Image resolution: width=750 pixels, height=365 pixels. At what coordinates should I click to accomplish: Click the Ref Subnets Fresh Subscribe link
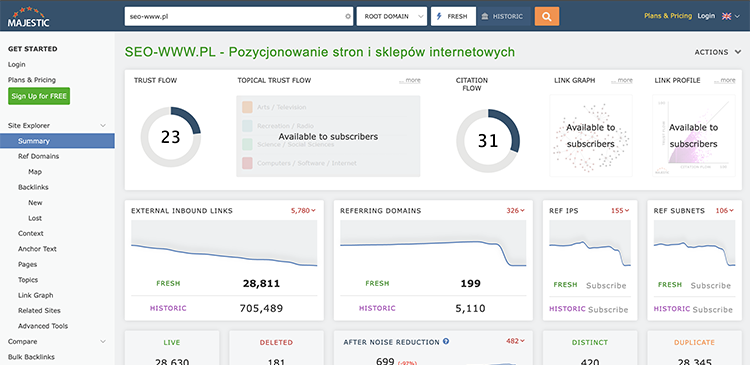[x=711, y=286]
